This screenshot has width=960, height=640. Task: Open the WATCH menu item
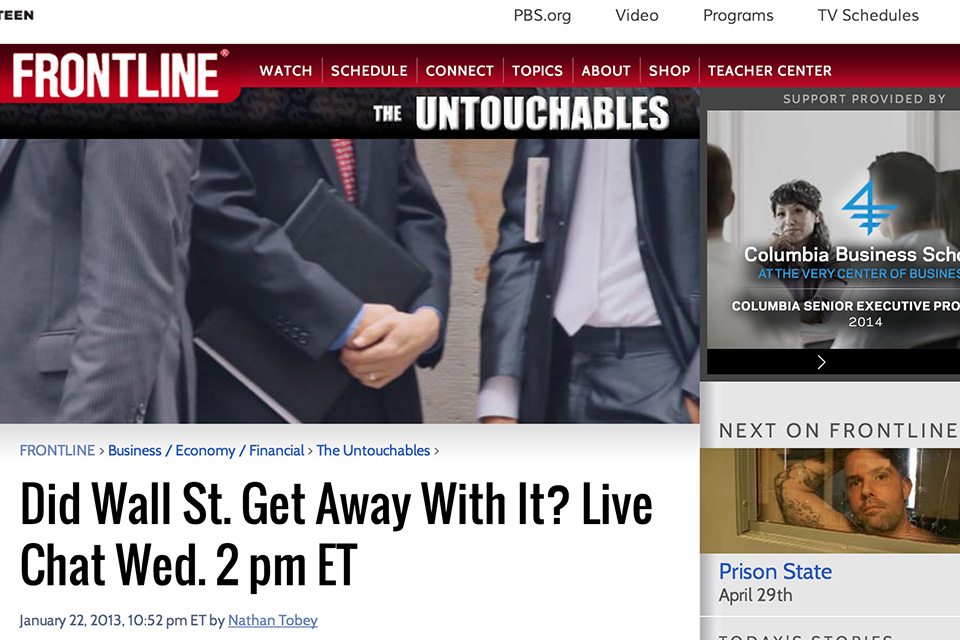286,71
